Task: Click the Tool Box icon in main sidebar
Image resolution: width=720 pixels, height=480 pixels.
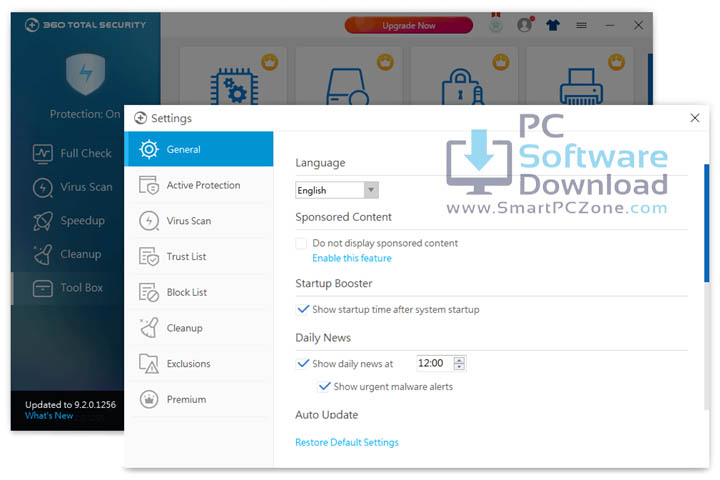Action: point(43,288)
